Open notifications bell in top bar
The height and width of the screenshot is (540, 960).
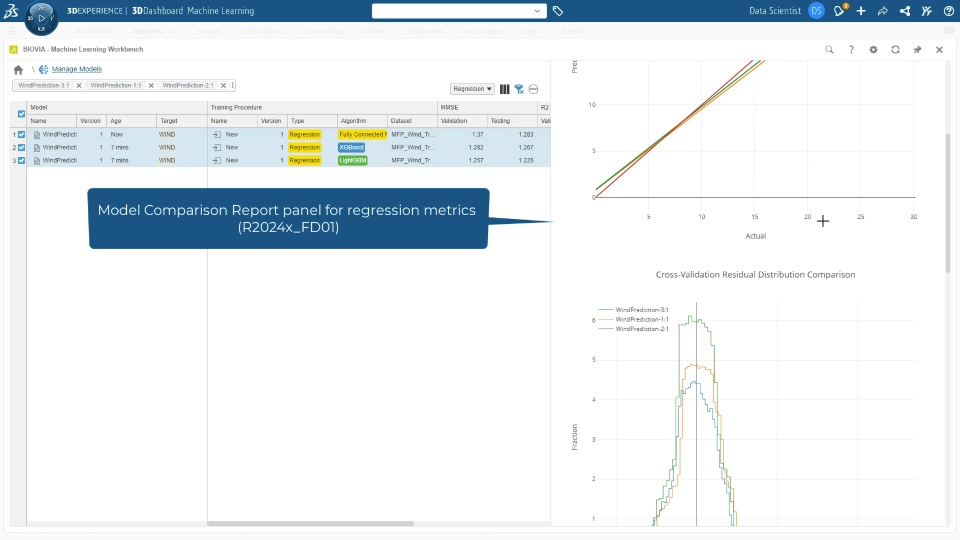839,10
